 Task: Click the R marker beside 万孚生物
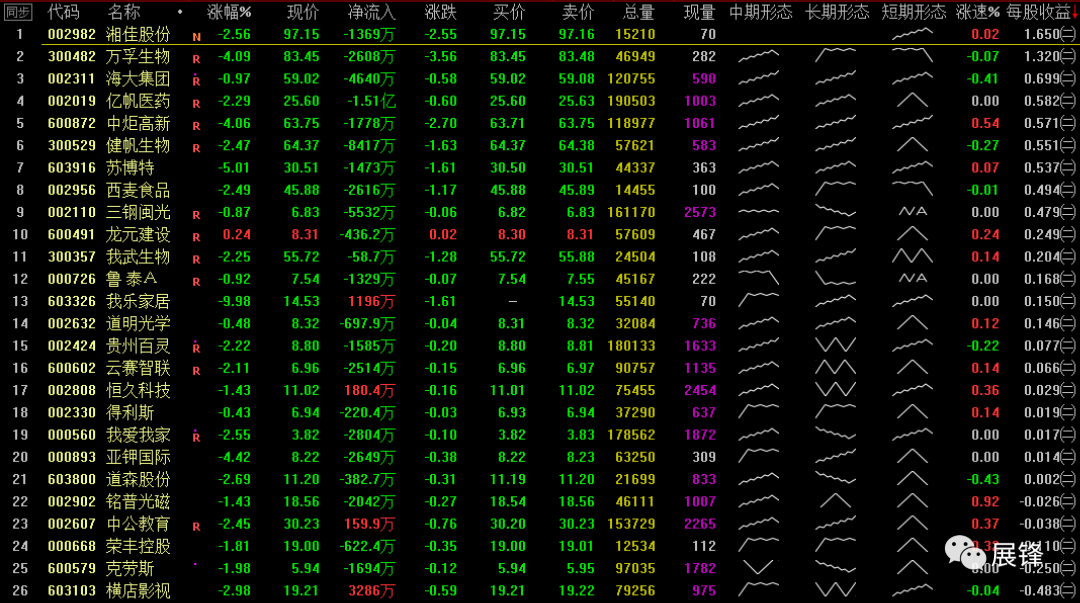point(196,59)
